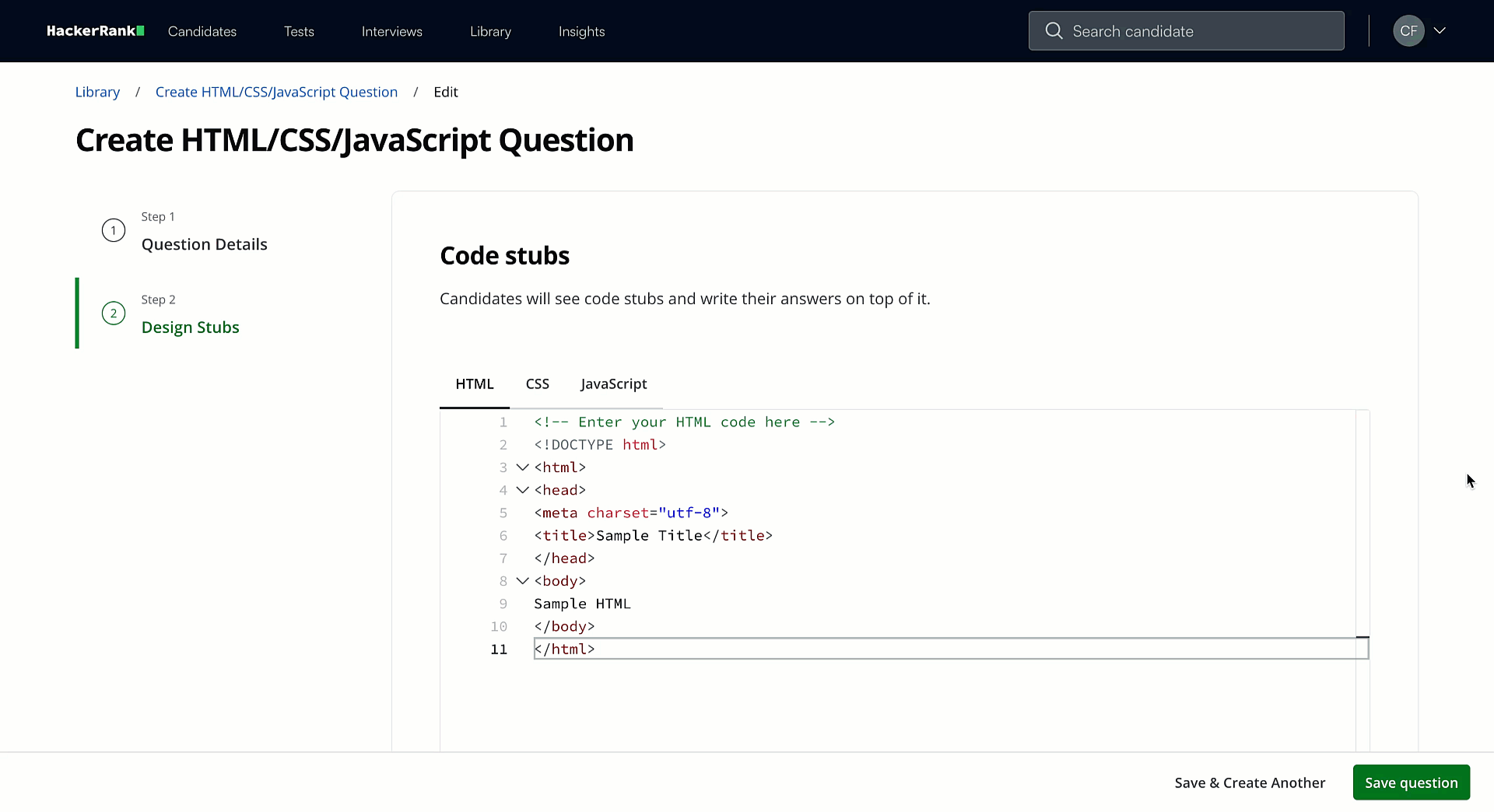Collapse the html tag code fold arrow
Viewport: 1494px width, 812px height.
pyautogui.click(x=521, y=467)
